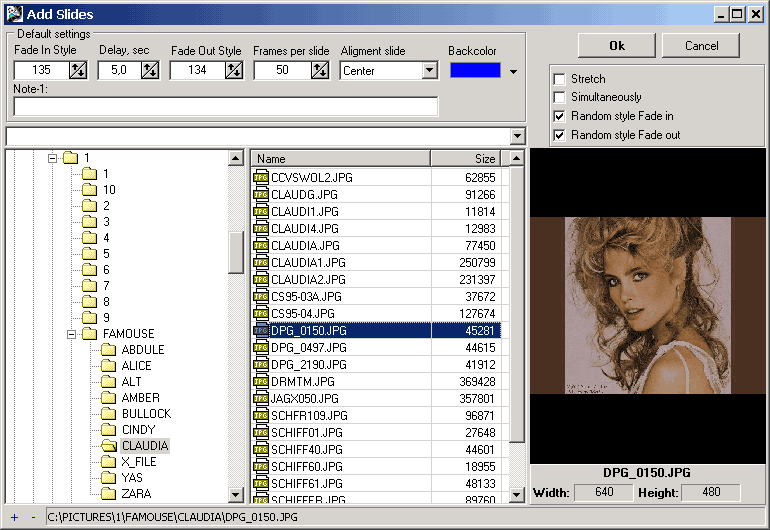
Task: Click the Cancel button
Action: pos(702,46)
